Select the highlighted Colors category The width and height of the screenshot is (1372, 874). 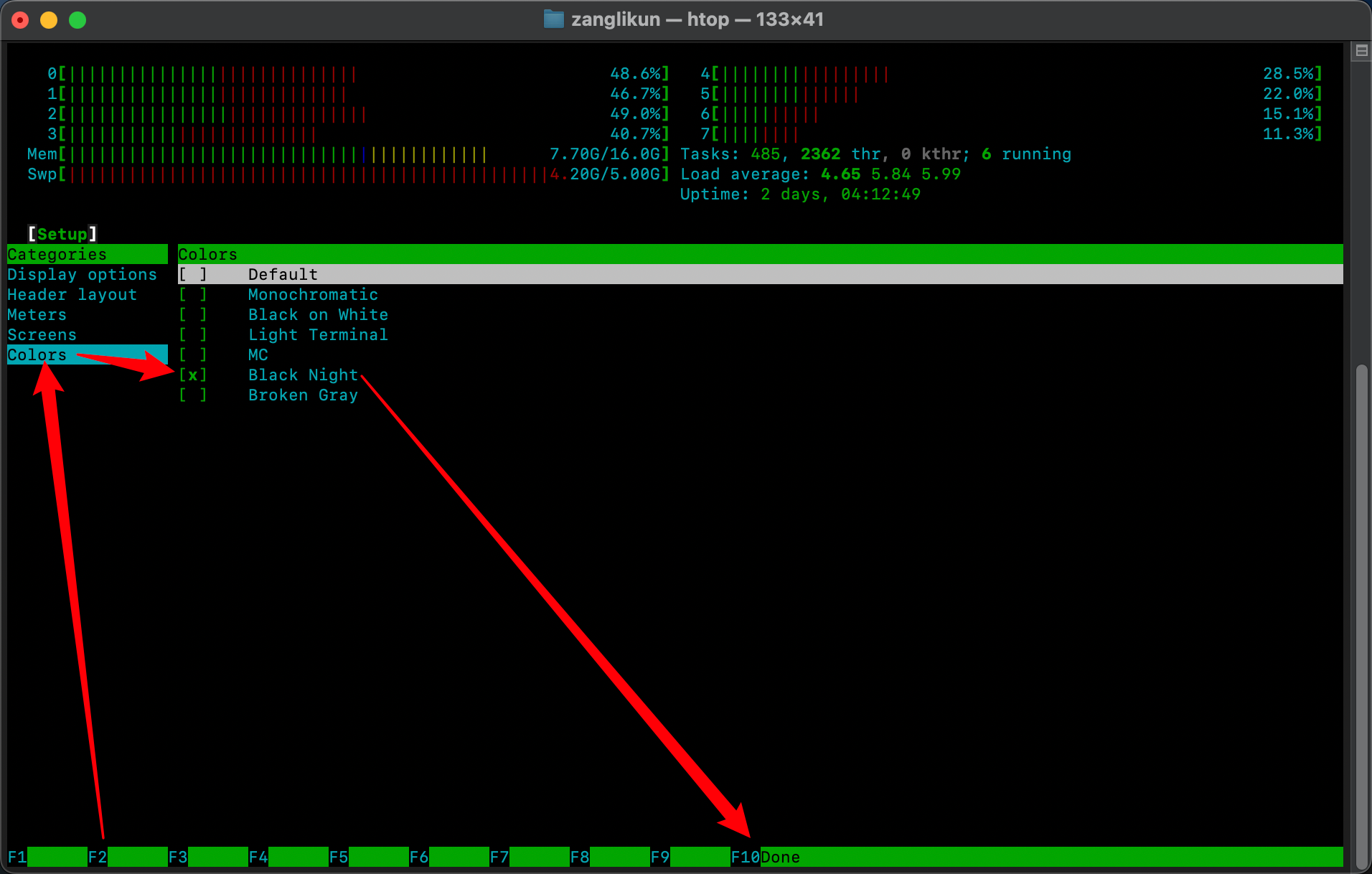[x=37, y=355]
